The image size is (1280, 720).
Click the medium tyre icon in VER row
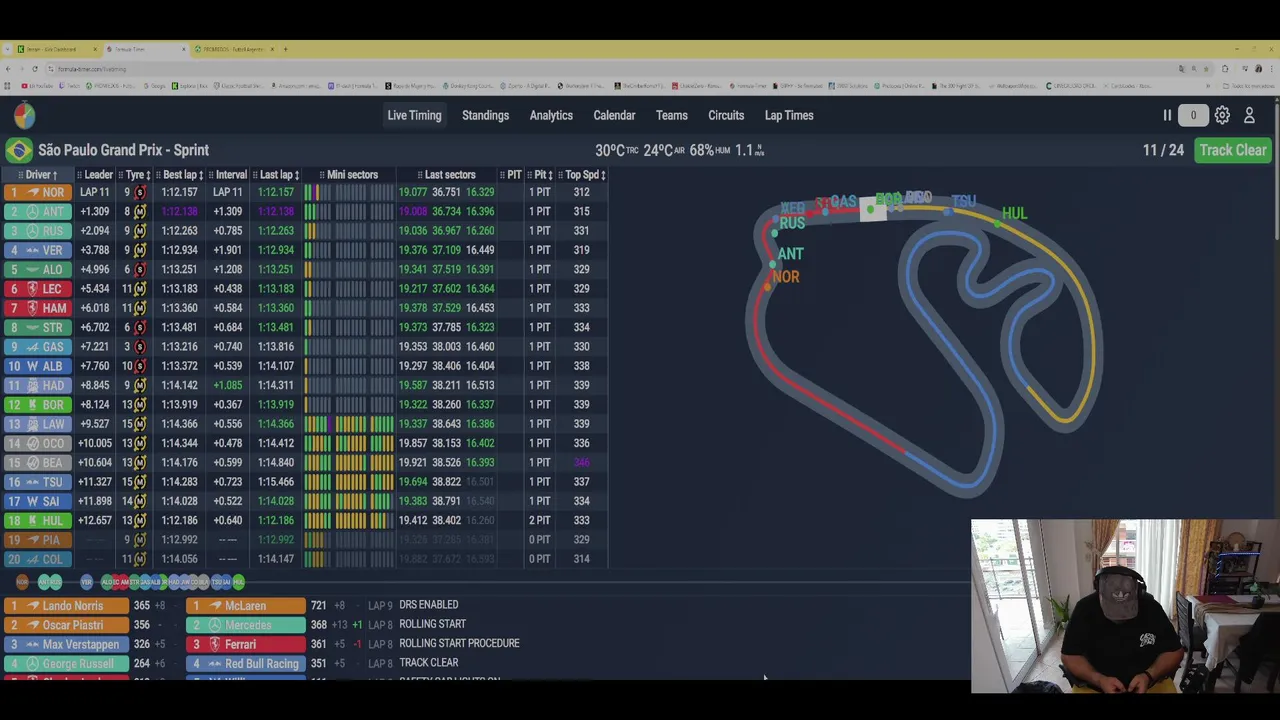140,250
